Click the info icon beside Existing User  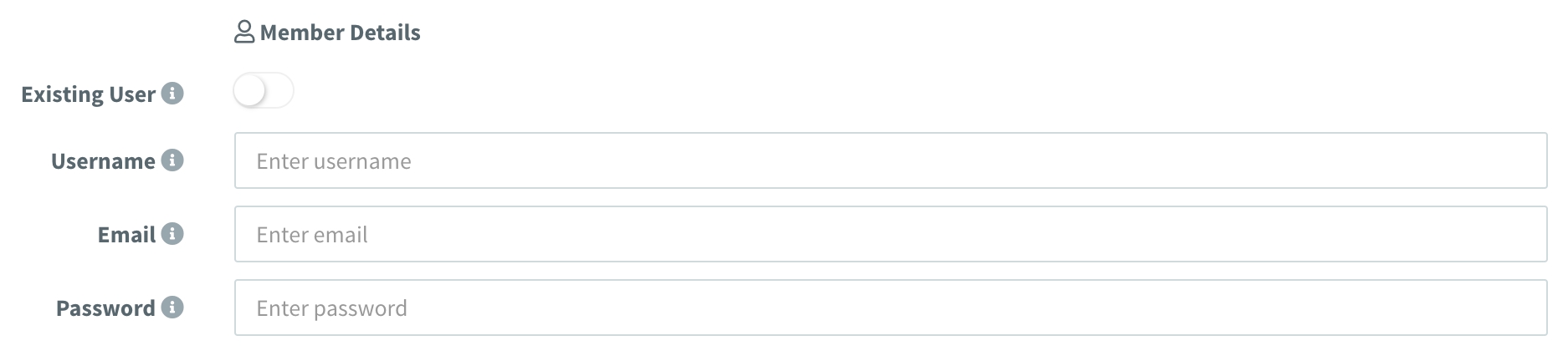(172, 93)
